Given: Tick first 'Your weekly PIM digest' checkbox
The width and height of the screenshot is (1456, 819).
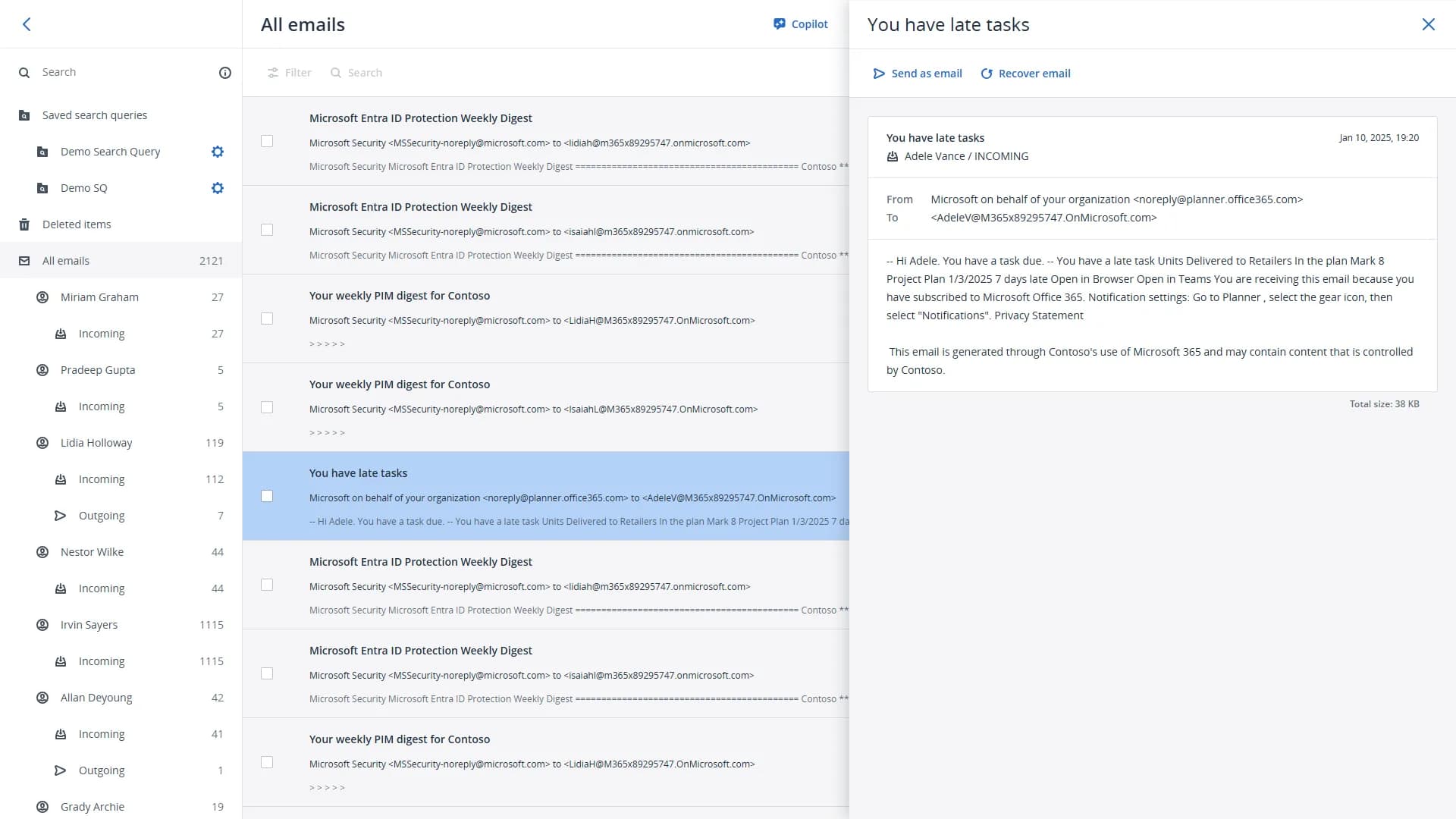Looking at the screenshot, I should click(x=267, y=318).
